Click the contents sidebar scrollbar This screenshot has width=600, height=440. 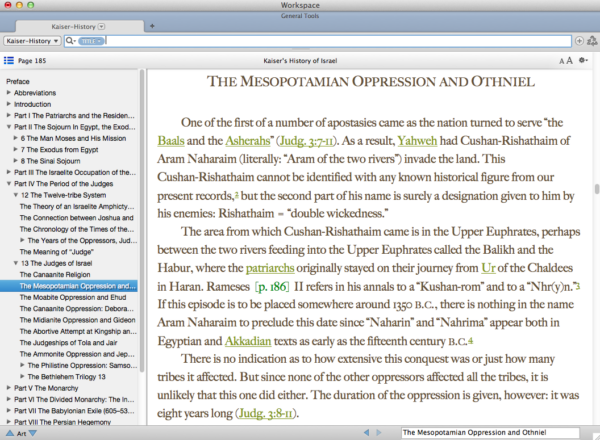pos(142,220)
